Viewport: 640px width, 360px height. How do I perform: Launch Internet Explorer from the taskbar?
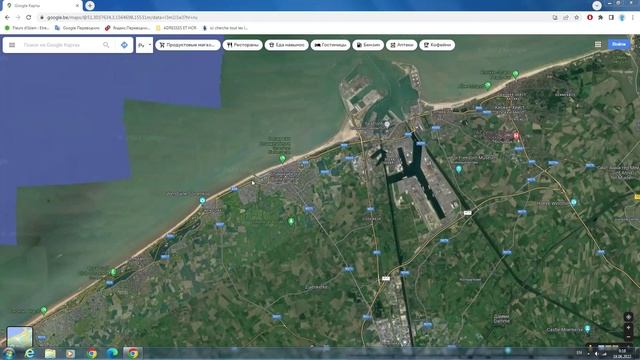29,353
